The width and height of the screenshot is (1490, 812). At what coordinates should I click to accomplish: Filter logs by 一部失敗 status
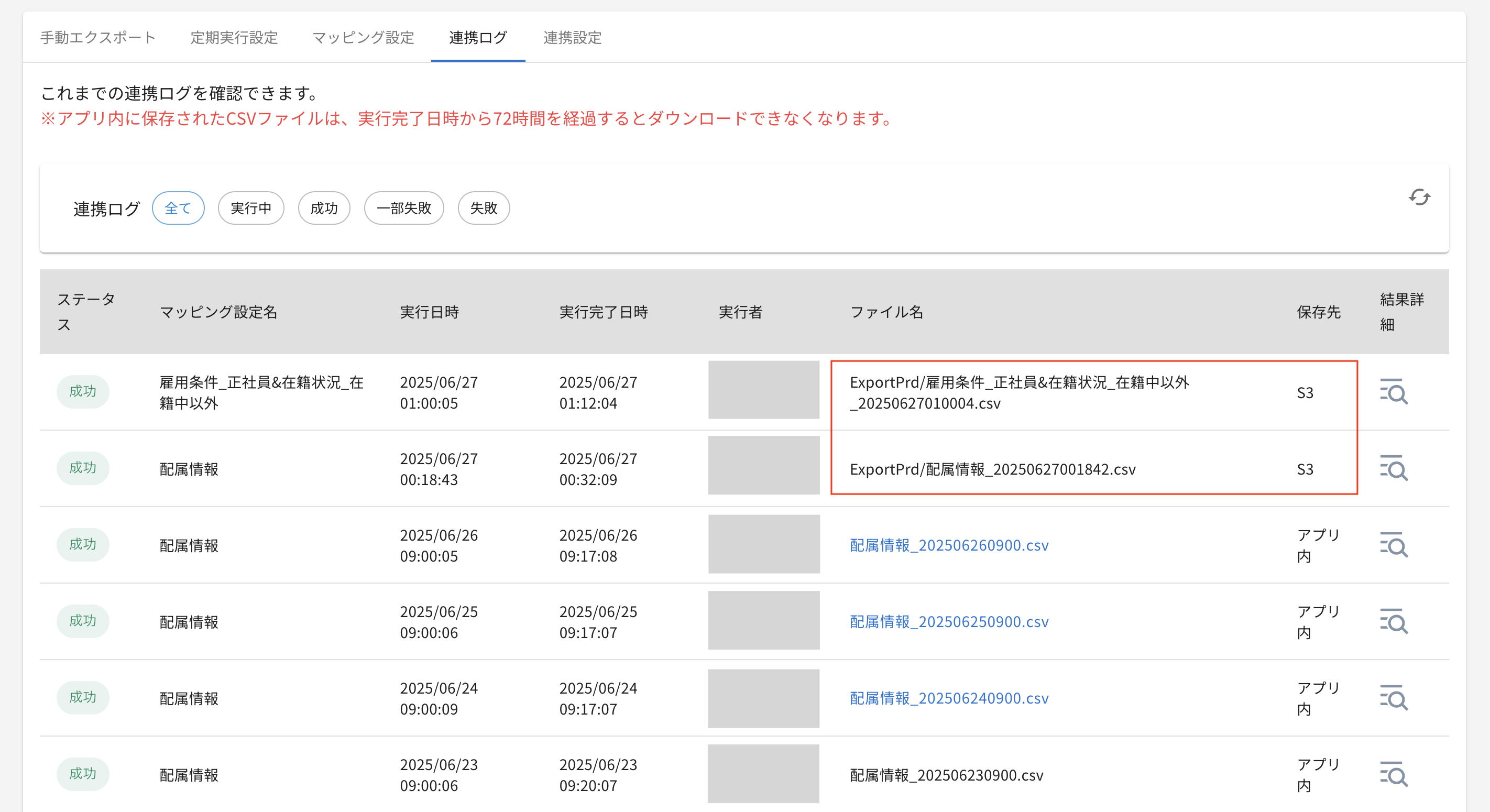pyautogui.click(x=404, y=208)
